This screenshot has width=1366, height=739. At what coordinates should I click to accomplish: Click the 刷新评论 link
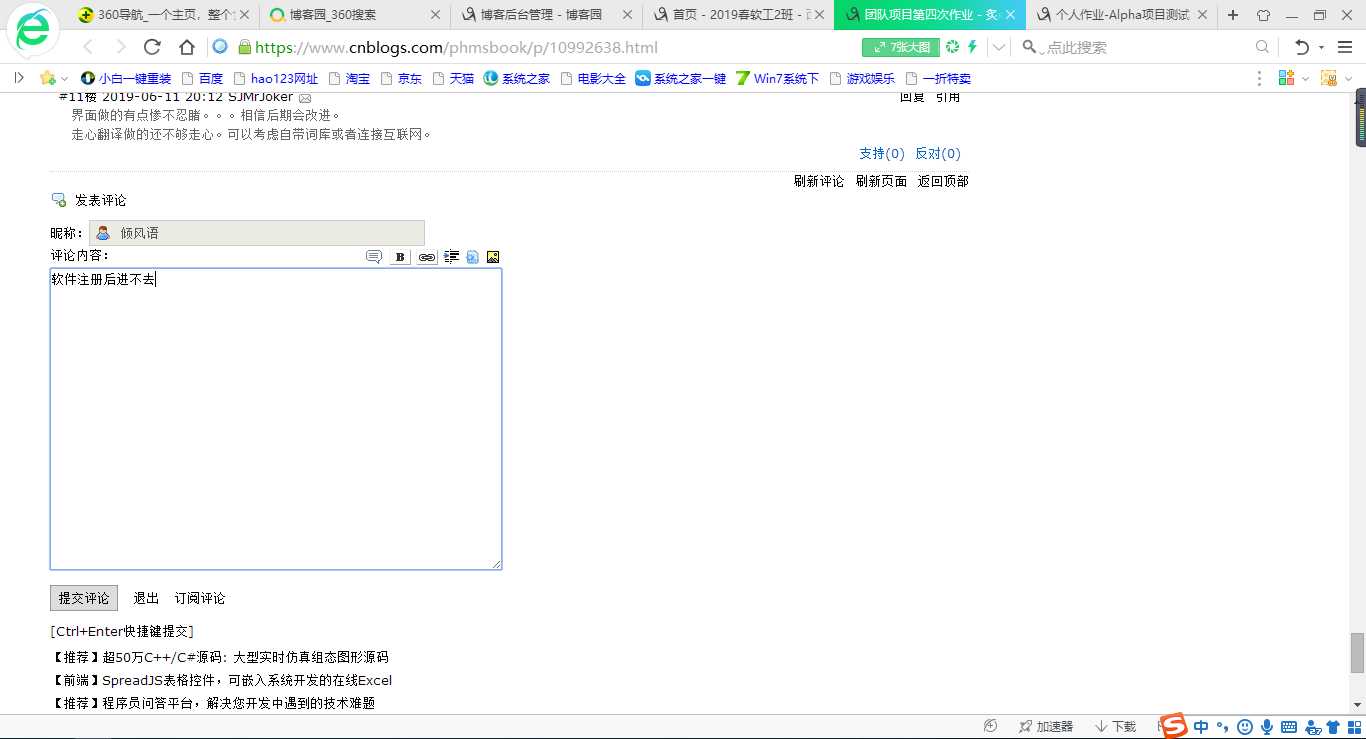pos(819,181)
